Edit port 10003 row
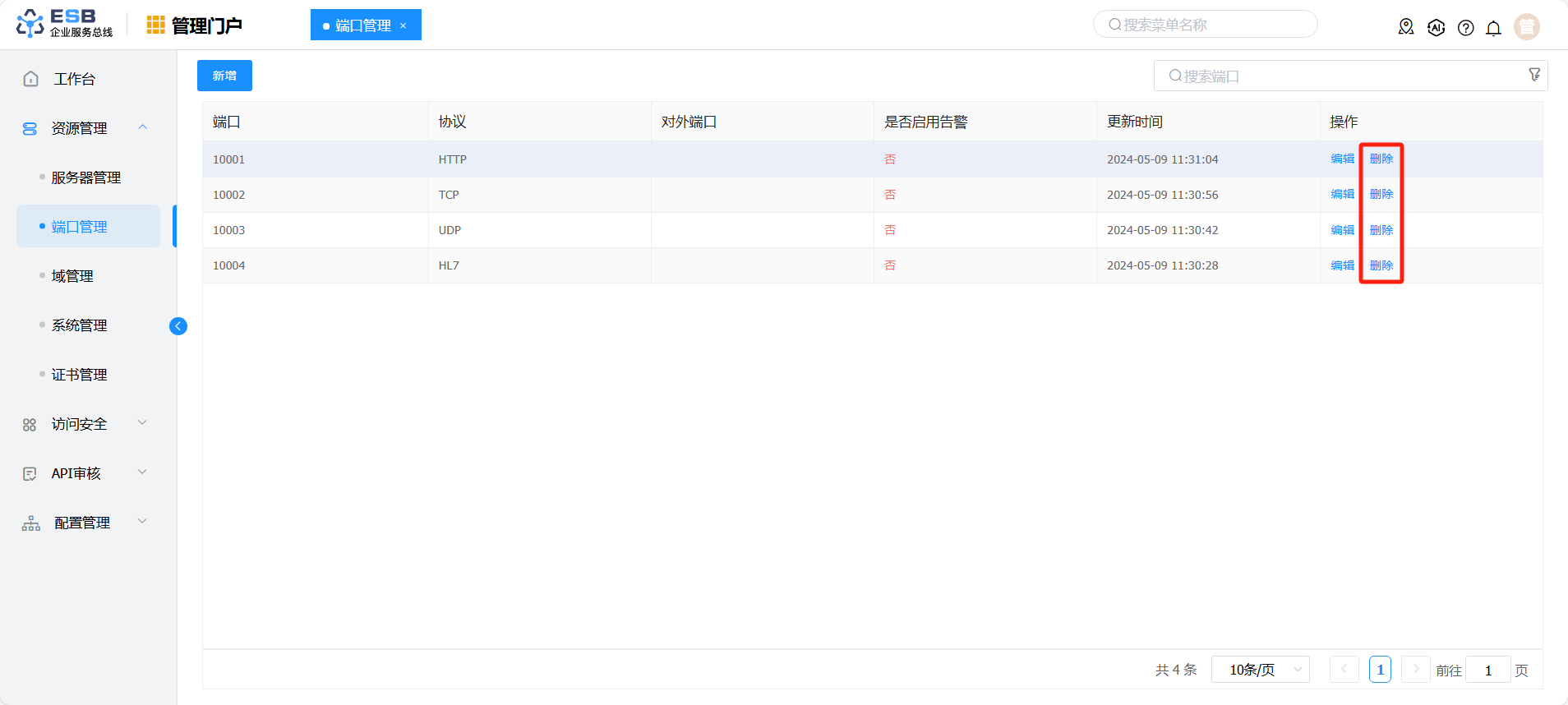The height and width of the screenshot is (705, 1568). point(1342,230)
